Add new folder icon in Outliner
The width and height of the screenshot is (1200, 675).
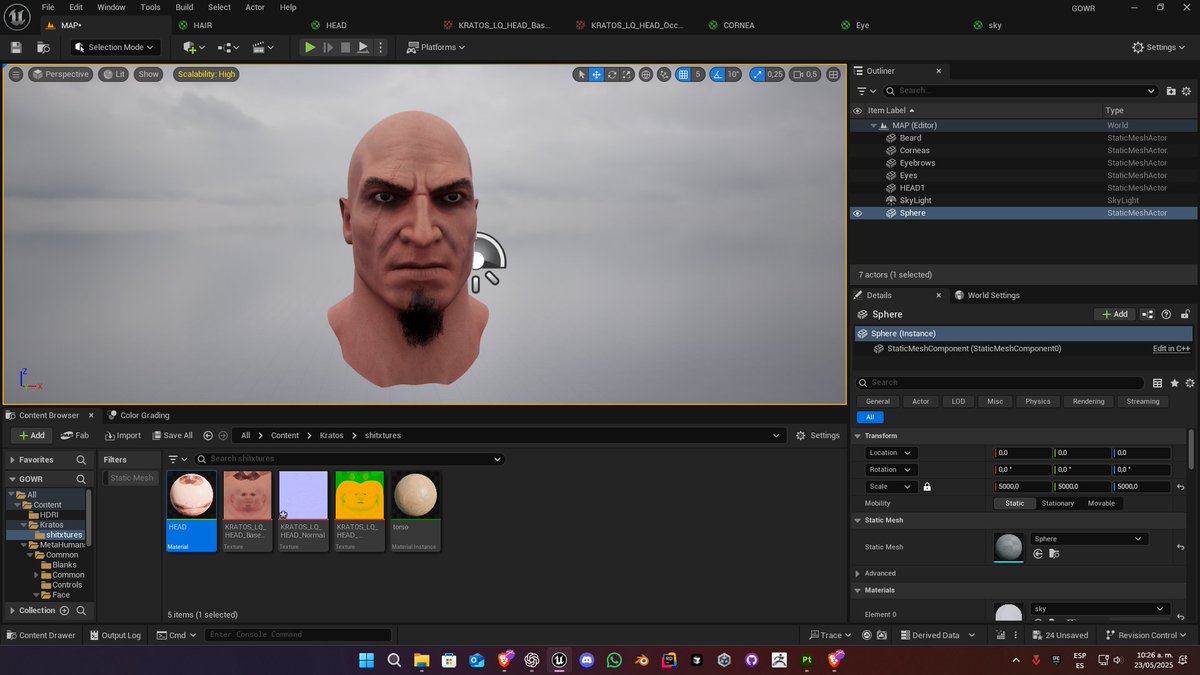click(1171, 91)
